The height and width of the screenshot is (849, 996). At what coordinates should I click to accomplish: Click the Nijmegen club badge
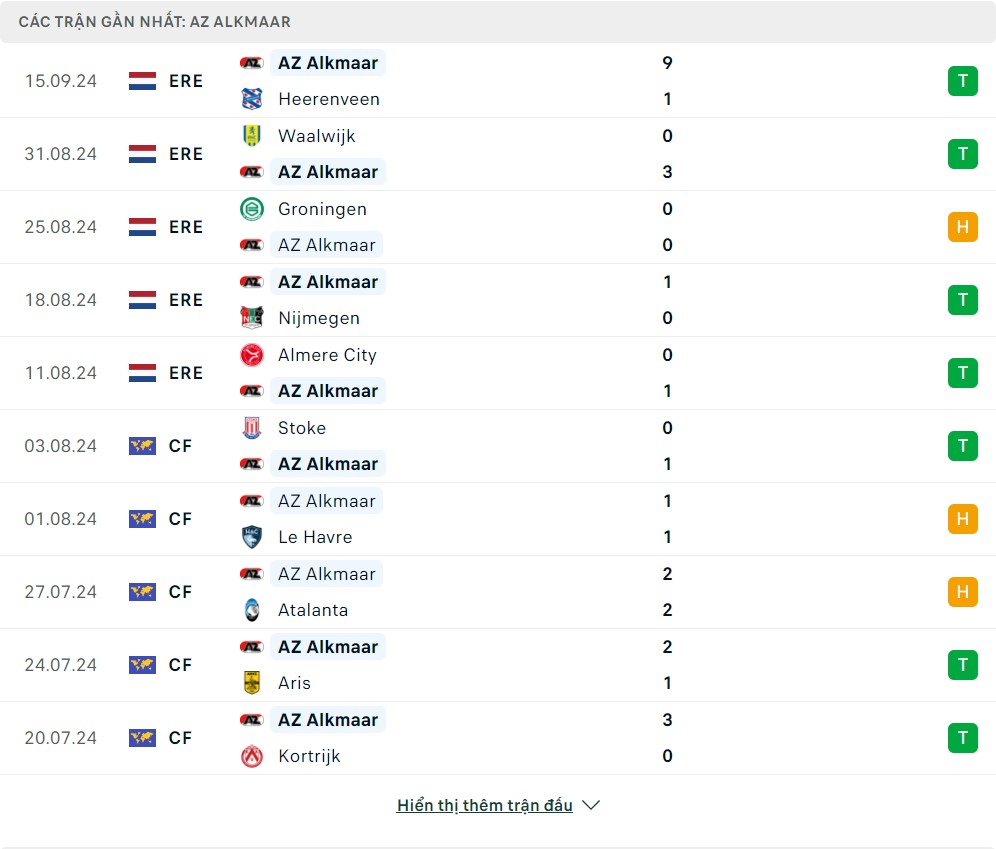pyautogui.click(x=251, y=318)
